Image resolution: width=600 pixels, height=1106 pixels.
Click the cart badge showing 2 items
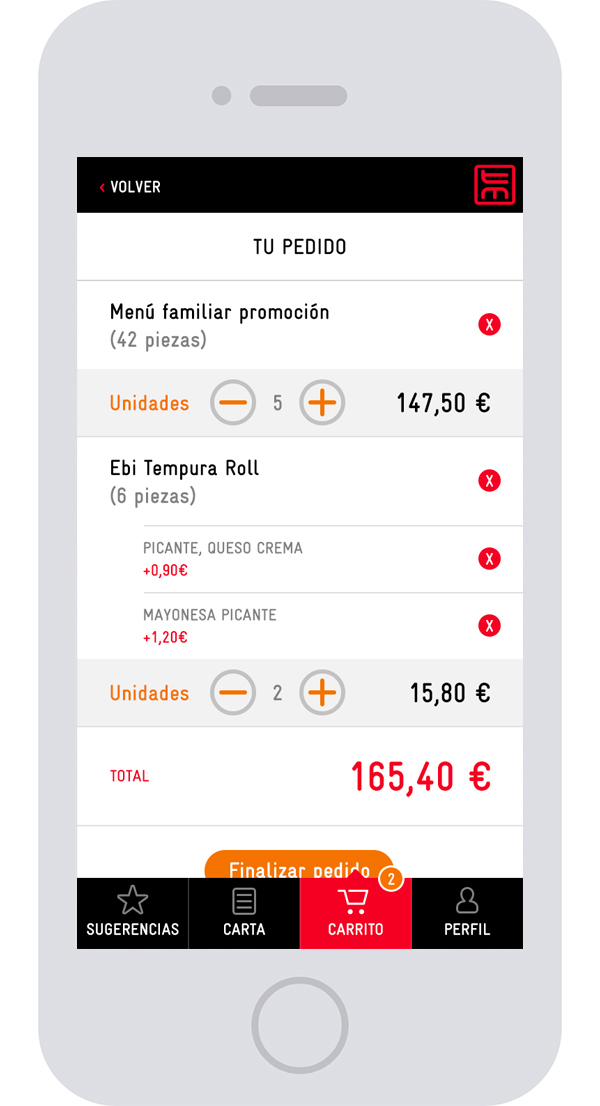click(391, 877)
